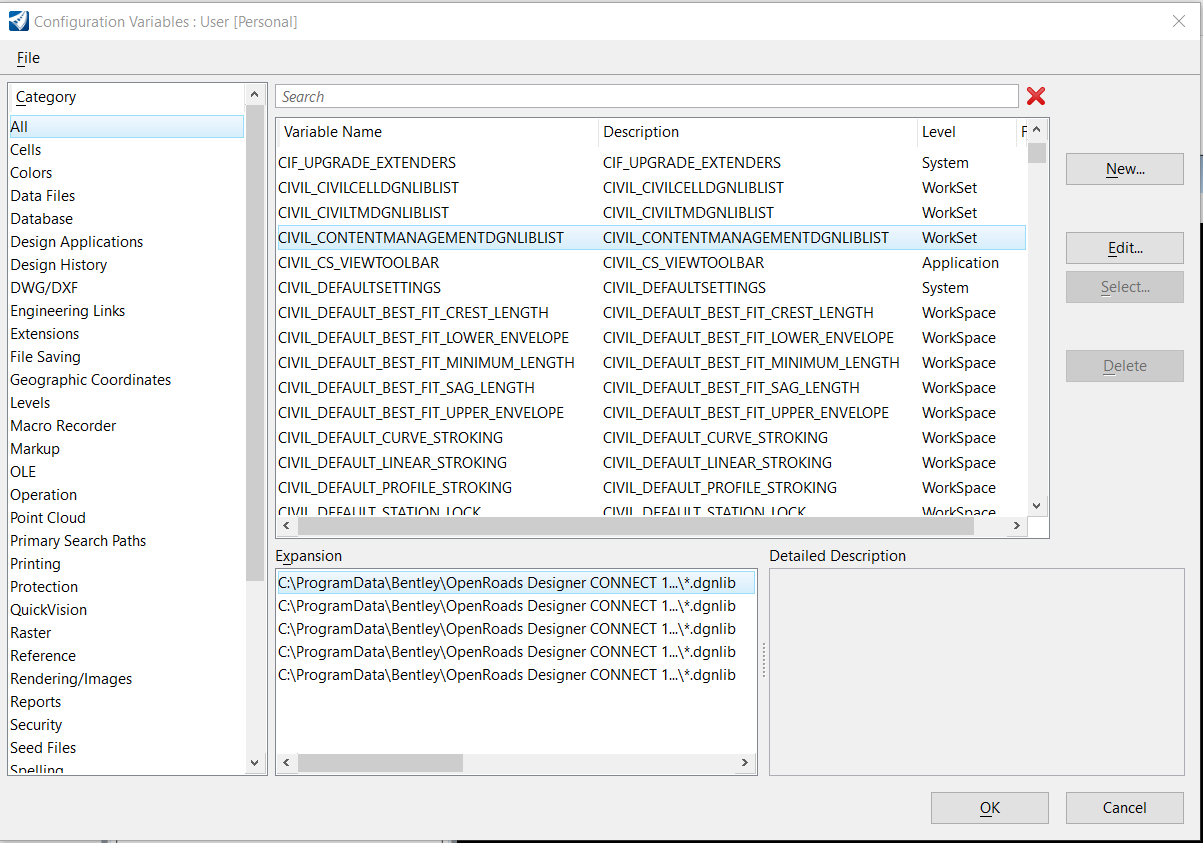The width and height of the screenshot is (1203, 843).
Task: Select the CIVIL_DEFAULT_BEST_FIT_MINIMUM_LENGTH variable row
Action: tap(651, 363)
